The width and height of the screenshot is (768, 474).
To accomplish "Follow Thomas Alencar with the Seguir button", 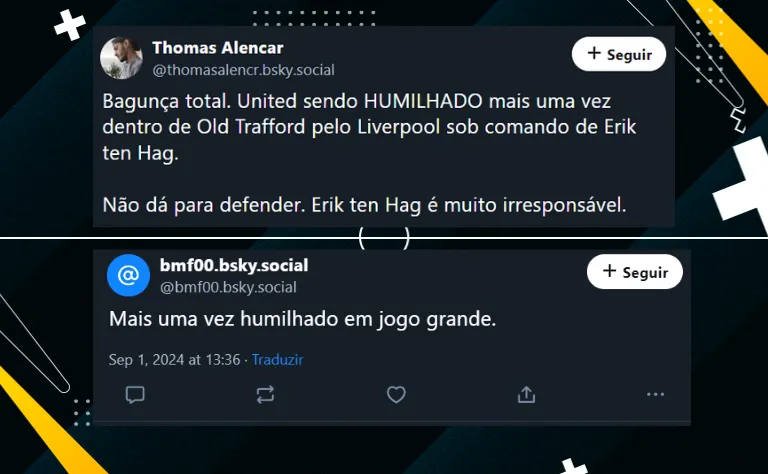I will [619, 54].
